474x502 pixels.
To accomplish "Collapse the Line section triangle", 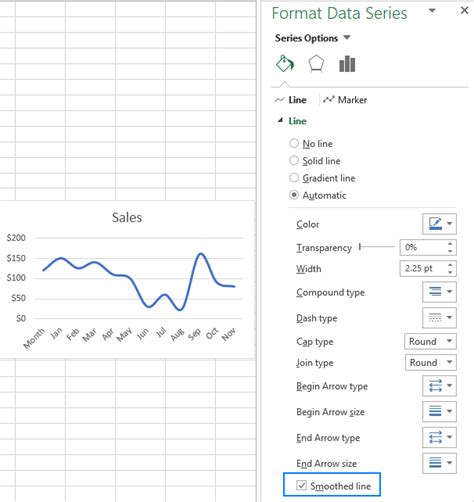I will click(280, 120).
